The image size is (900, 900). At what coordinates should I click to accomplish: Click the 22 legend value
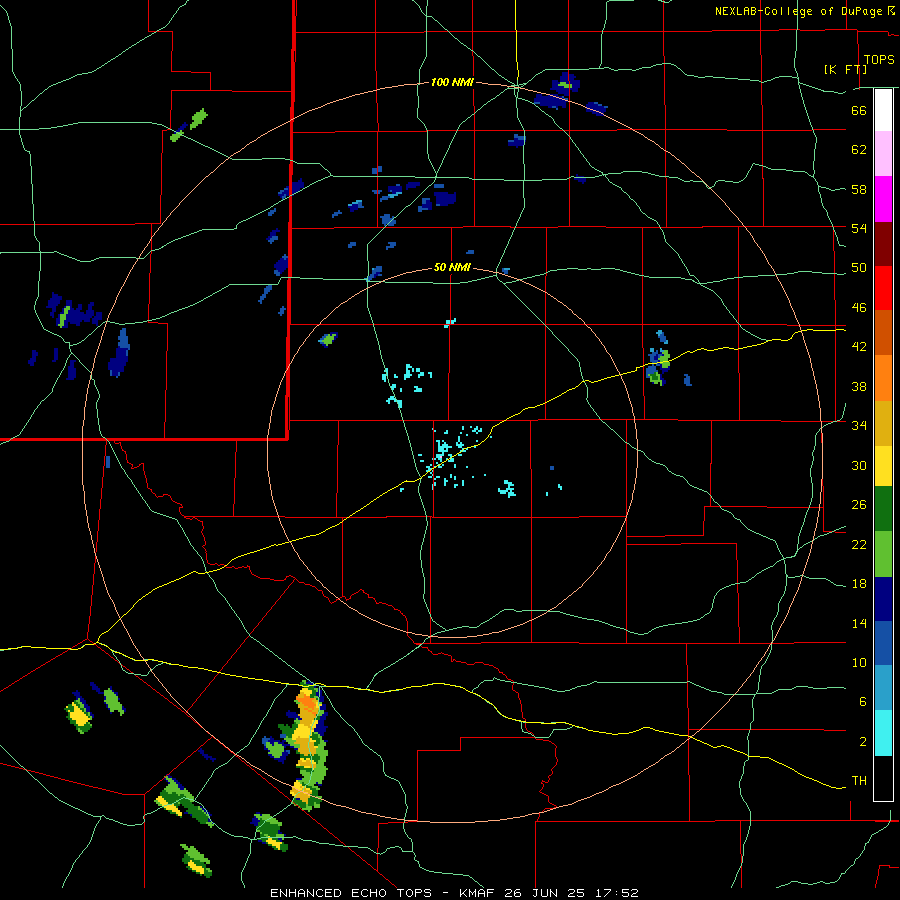[x=859, y=544]
